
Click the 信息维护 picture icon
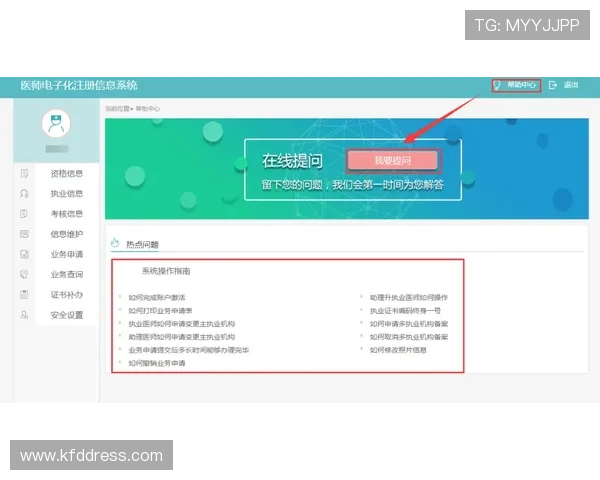click(x=24, y=234)
